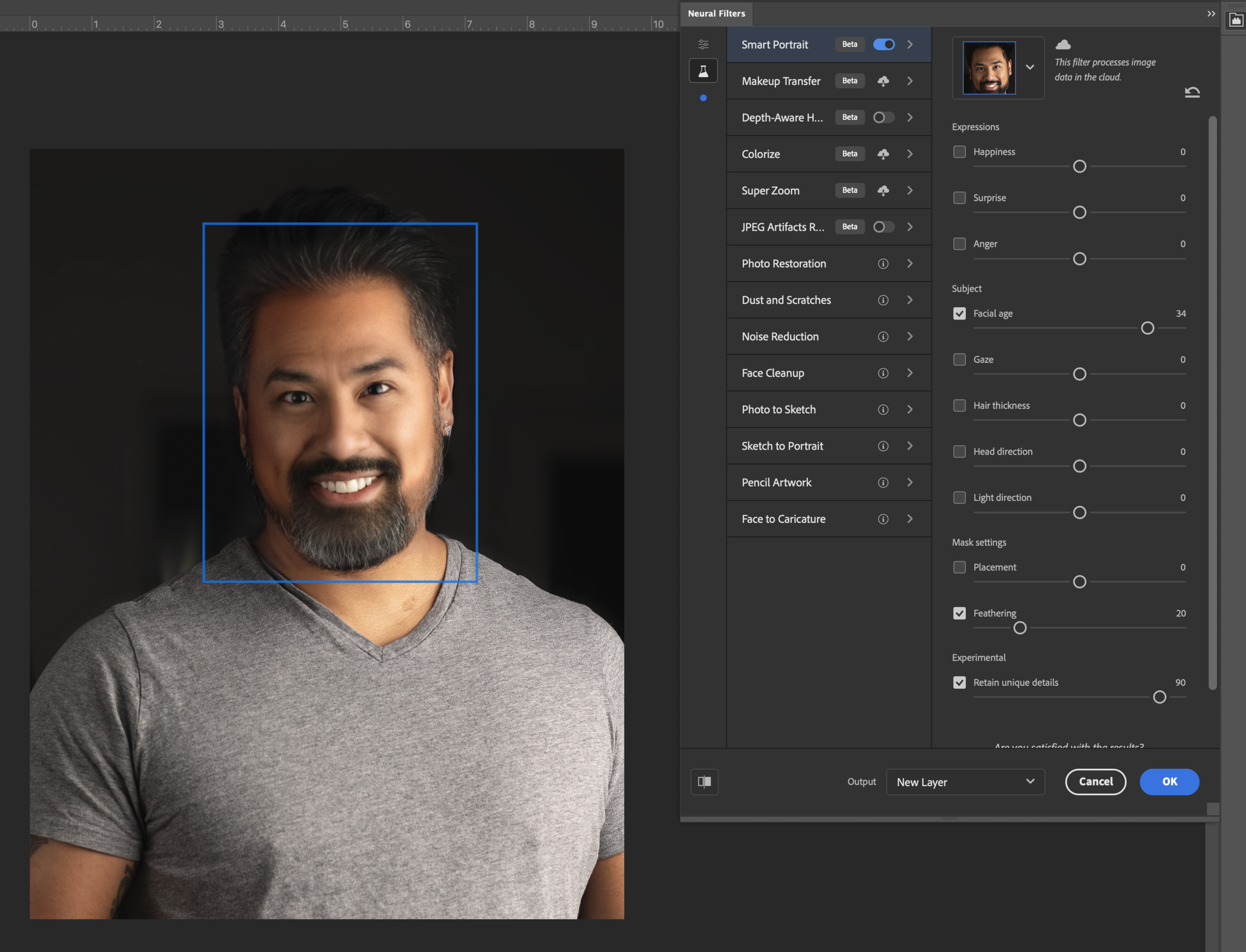This screenshot has height=952, width=1246.
Task: Turn off the Smart Portrait toggle
Action: click(x=884, y=44)
